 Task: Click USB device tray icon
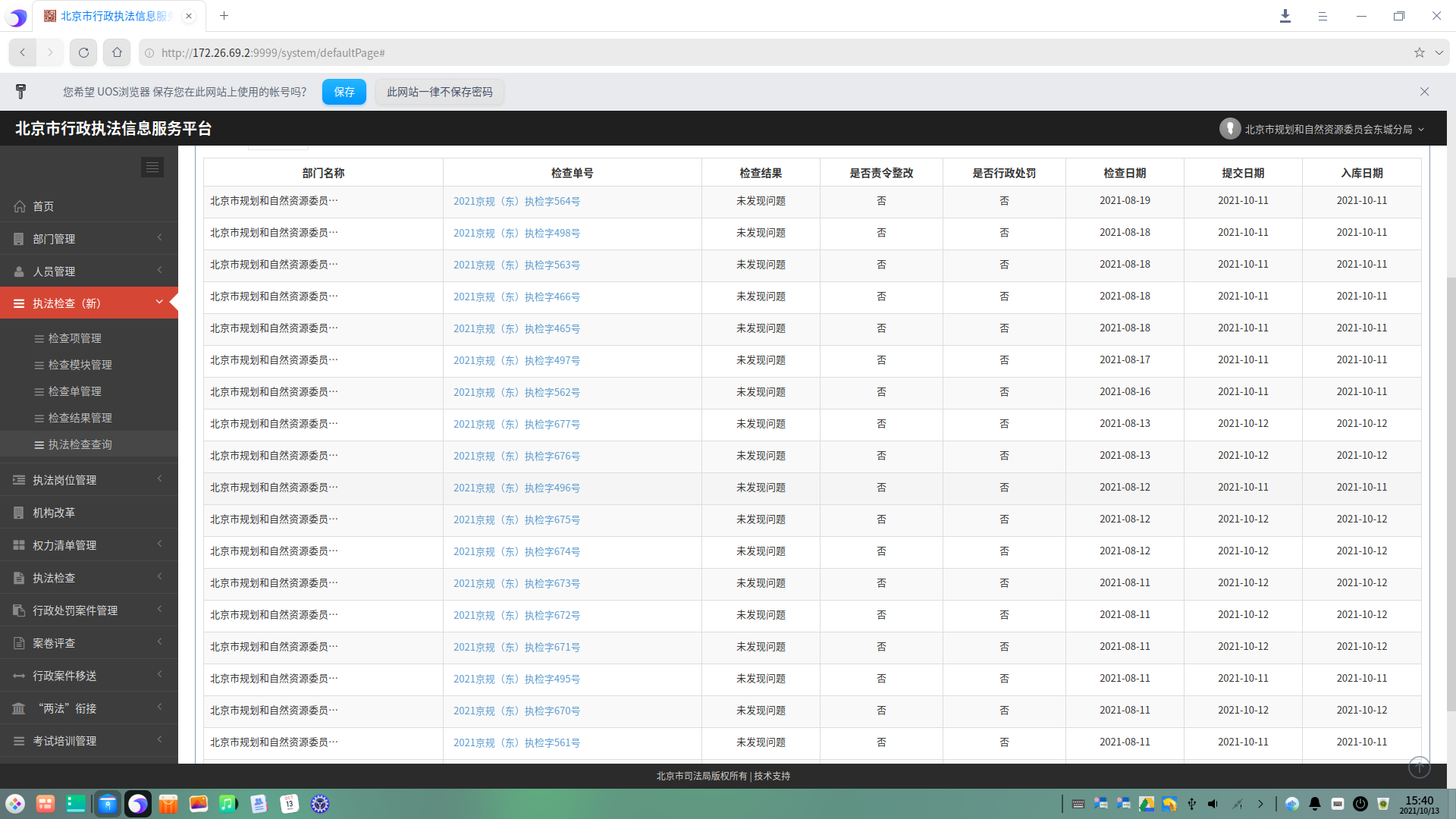pyautogui.click(x=1191, y=804)
